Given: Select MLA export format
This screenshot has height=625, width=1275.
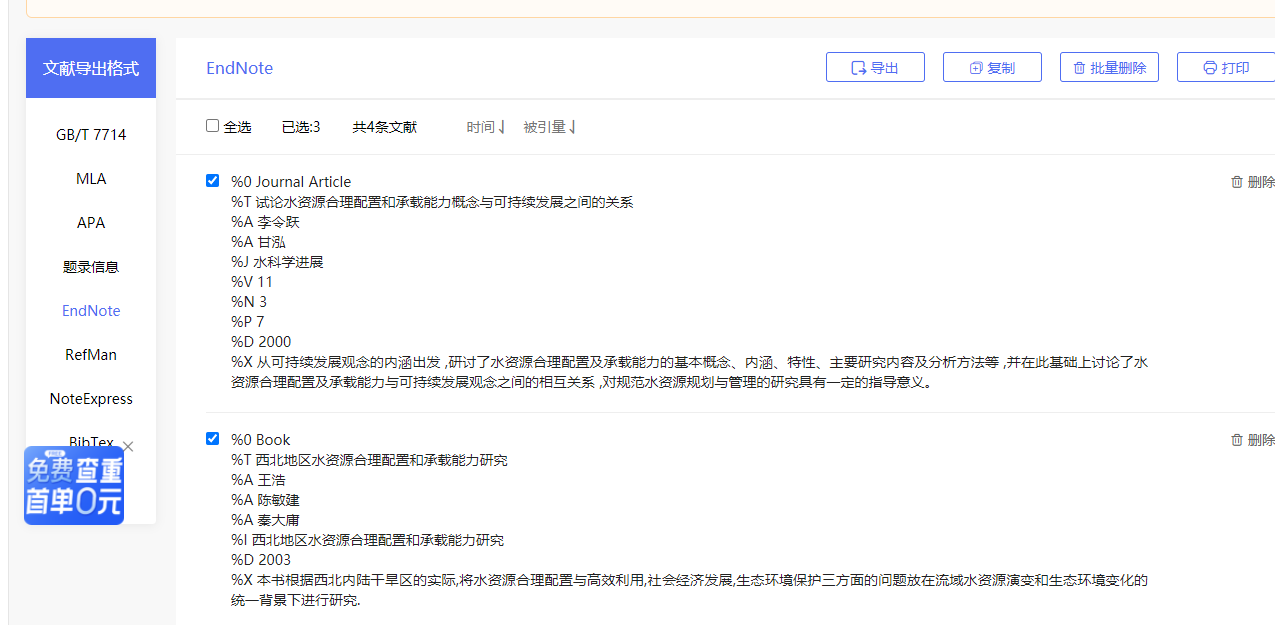Looking at the screenshot, I should 91,179.
